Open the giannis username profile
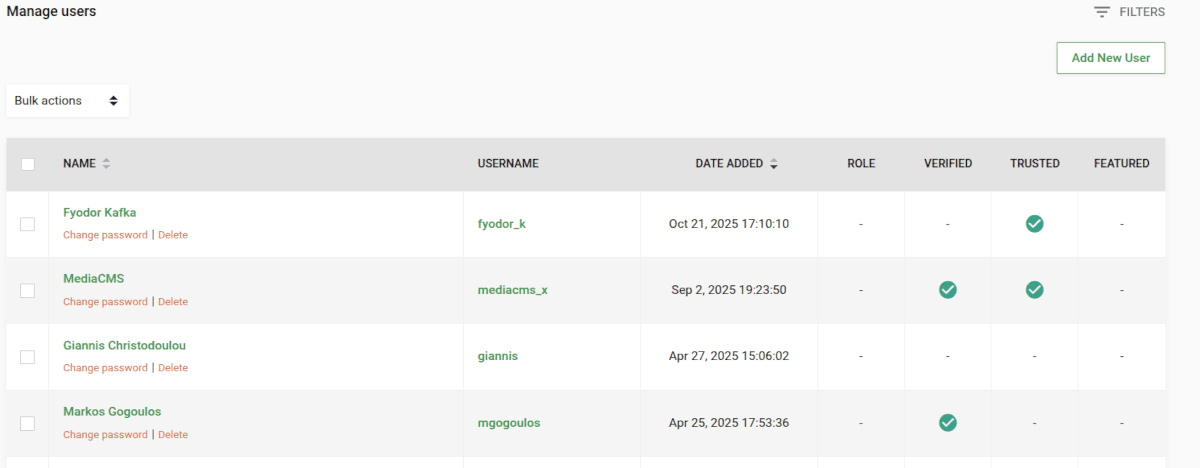 point(497,356)
